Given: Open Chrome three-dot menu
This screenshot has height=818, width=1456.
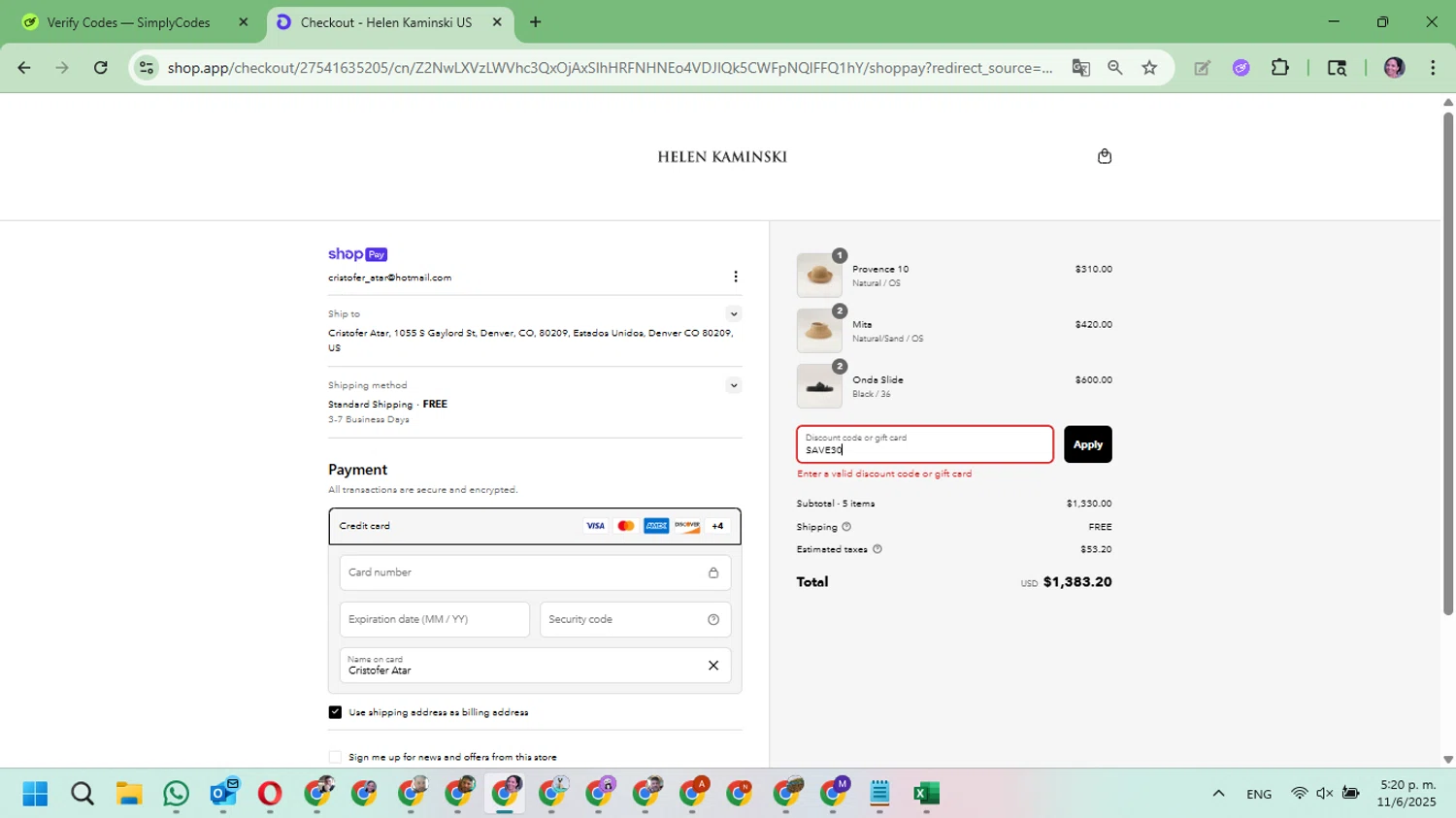Looking at the screenshot, I should pos(1433,67).
